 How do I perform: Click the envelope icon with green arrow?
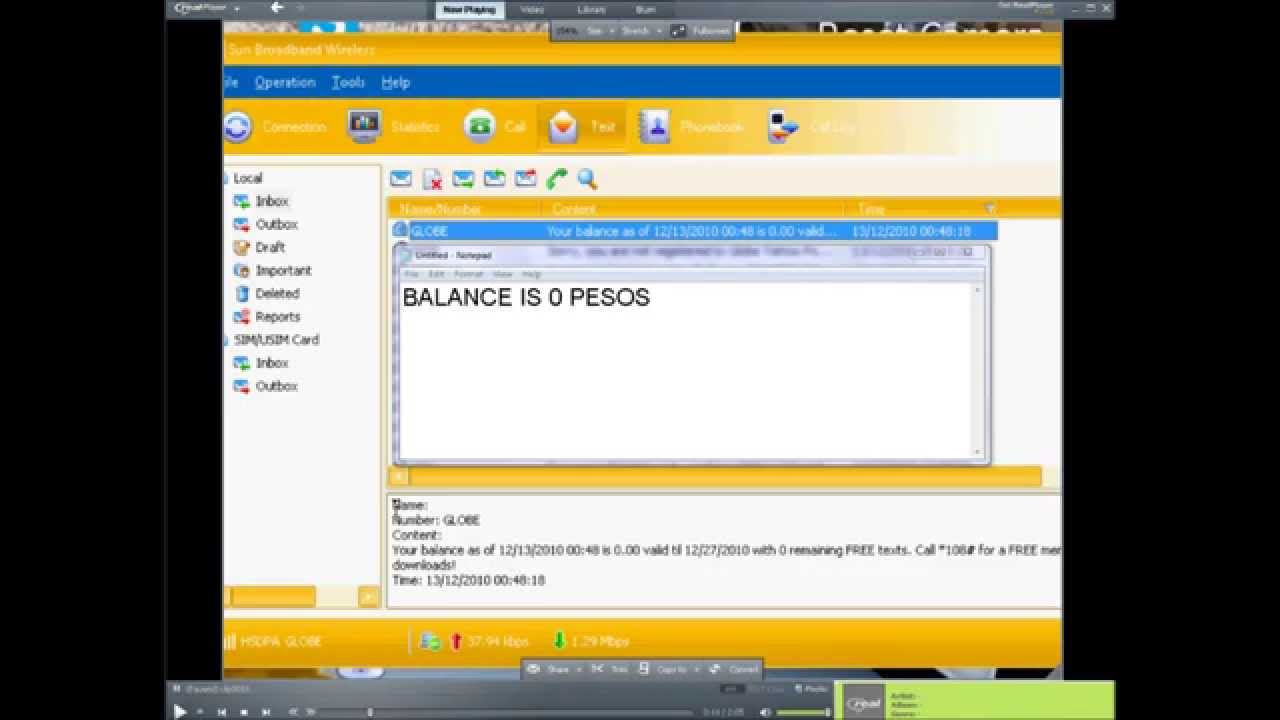point(494,179)
